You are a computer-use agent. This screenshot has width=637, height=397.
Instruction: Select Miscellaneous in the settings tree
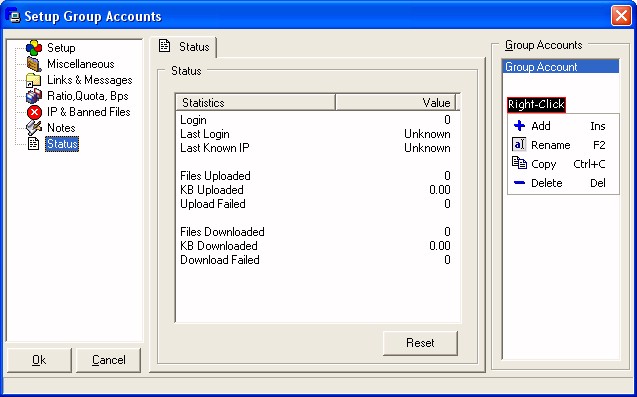click(80, 64)
